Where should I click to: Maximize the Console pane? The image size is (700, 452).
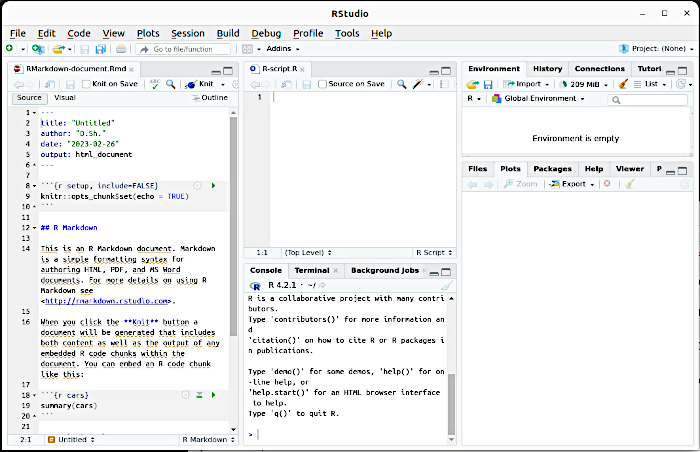click(x=446, y=272)
